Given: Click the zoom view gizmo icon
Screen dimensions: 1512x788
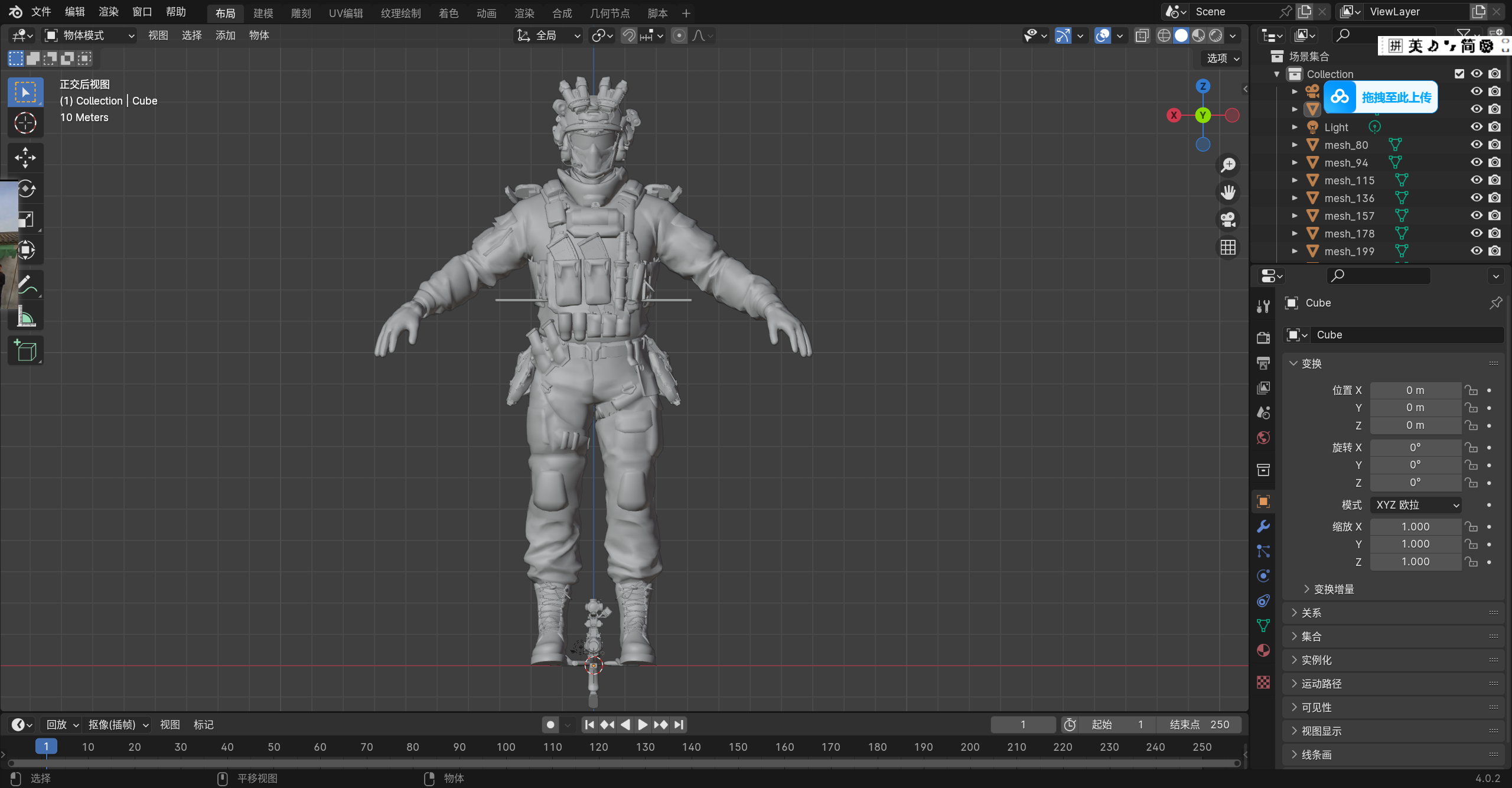Looking at the screenshot, I should pos(1228,165).
